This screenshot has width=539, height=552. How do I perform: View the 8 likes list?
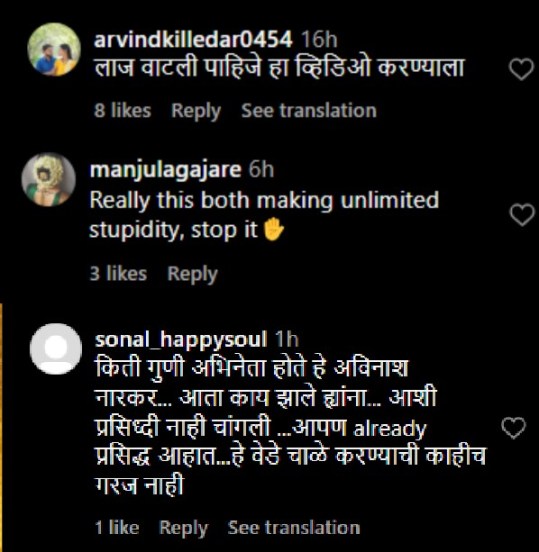tap(123, 110)
